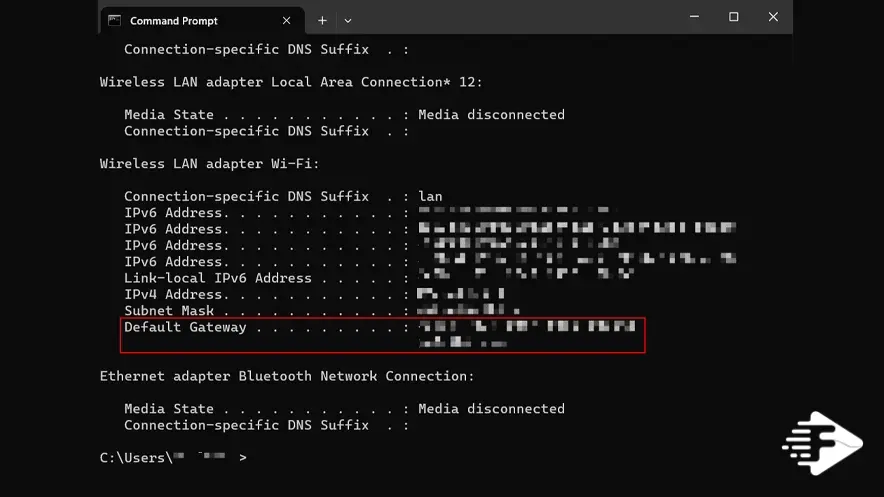Click the arrow logo watermark

click(823, 443)
